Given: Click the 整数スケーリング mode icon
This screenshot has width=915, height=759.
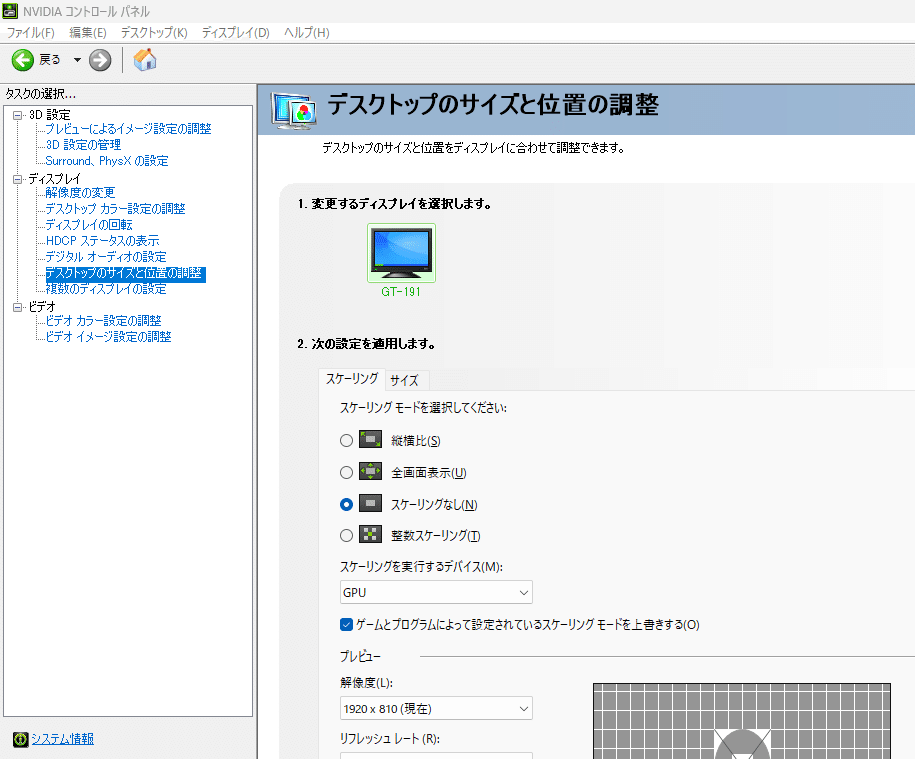Looking at the screenshot, I should click(x=371, y=534).
